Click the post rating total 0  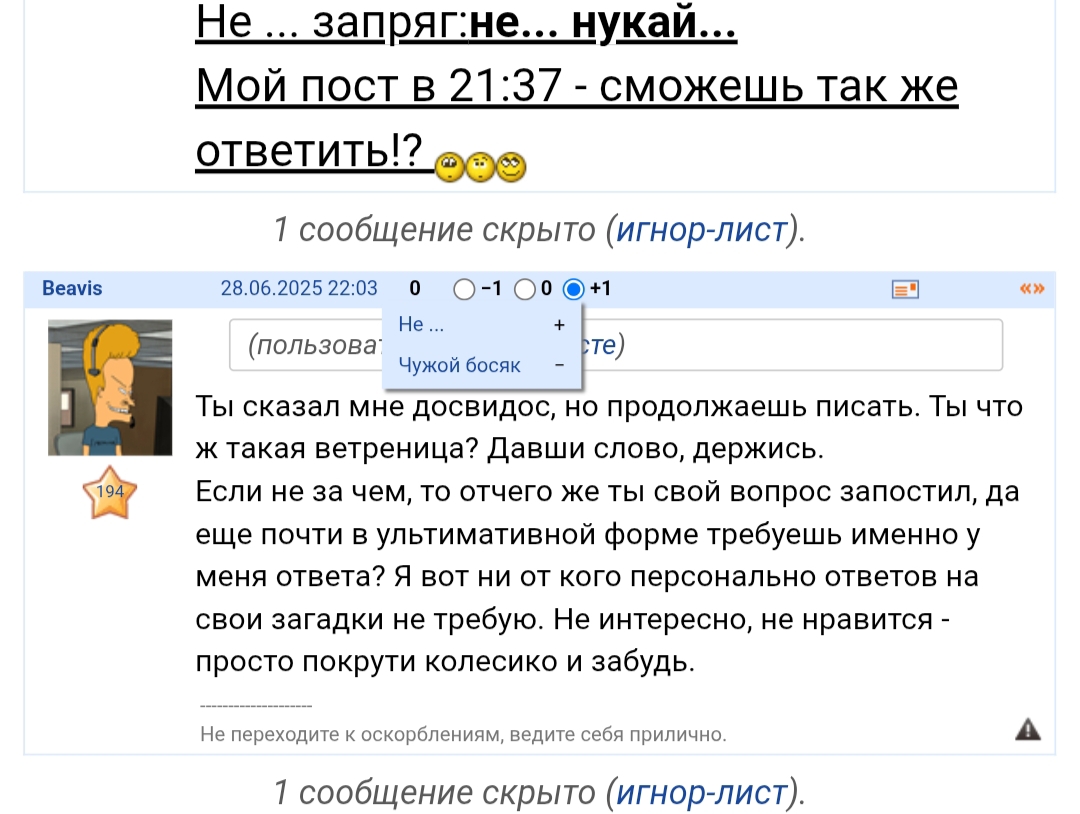click(415, 289)
